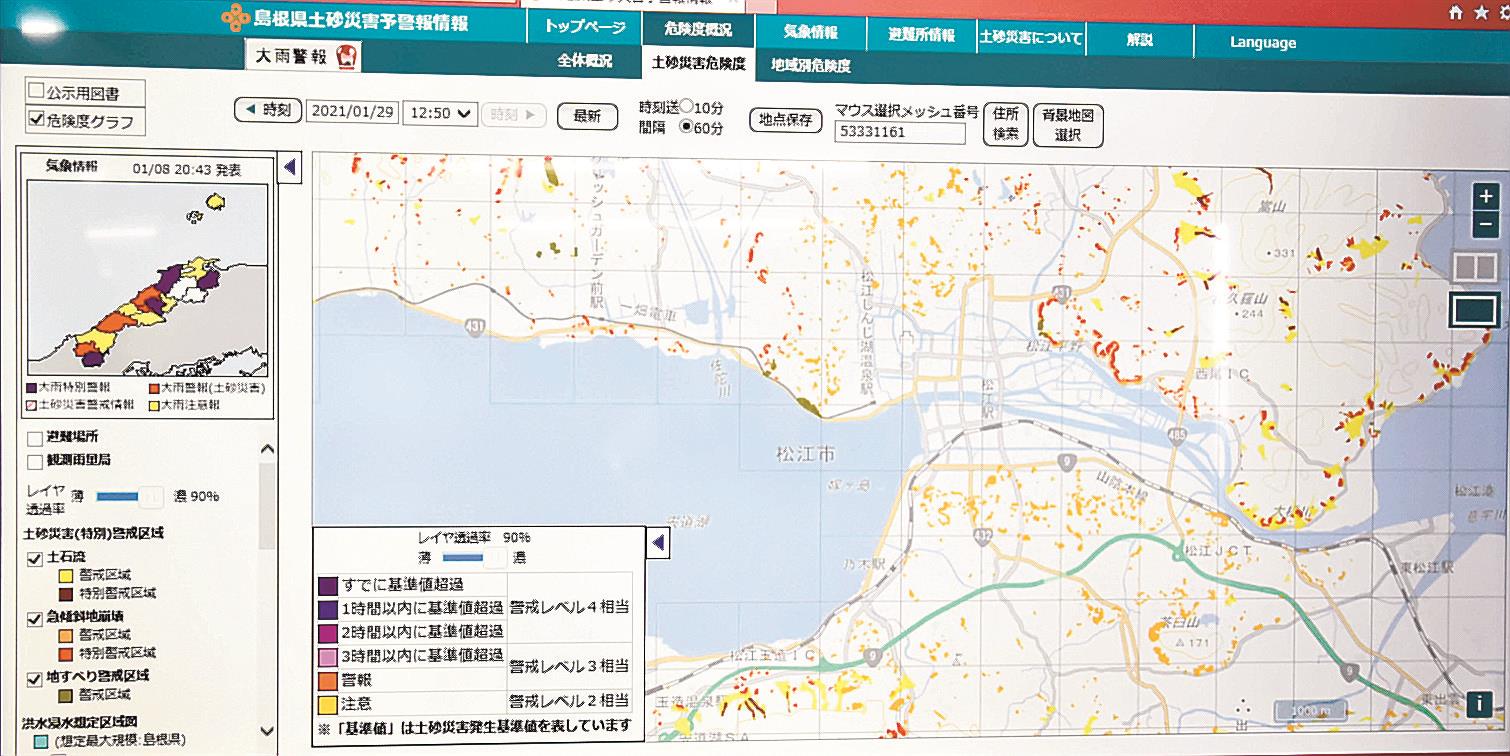Collapse the legend panel using its arrow

(658, 544)
